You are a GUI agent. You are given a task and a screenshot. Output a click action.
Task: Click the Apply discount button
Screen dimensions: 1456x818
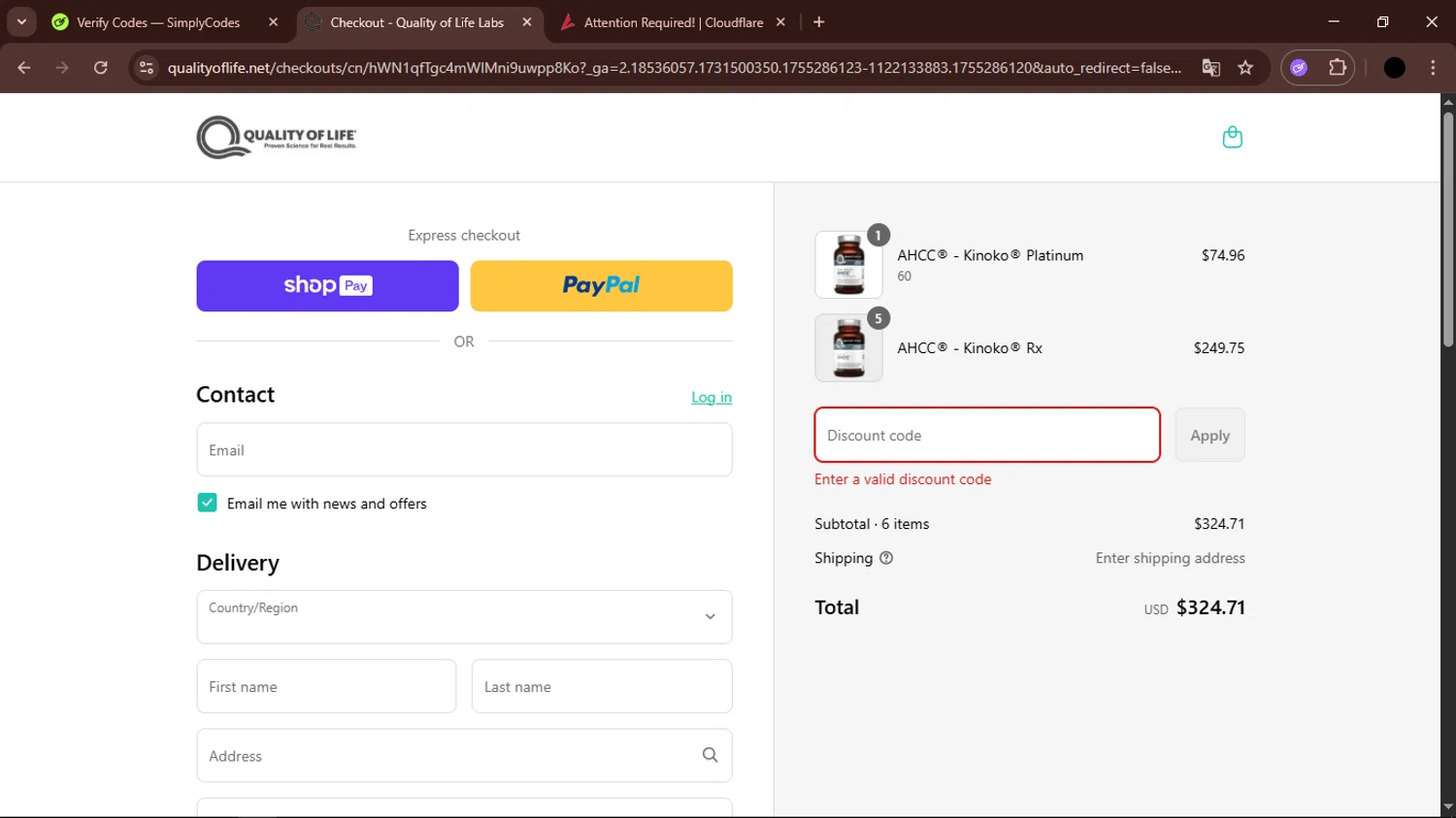(x=1209, y=435)
